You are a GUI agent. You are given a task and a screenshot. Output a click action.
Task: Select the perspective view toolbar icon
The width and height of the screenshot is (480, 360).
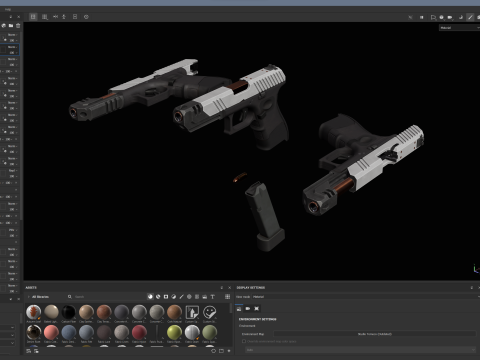pyautogui.click(x=33, y=17)
